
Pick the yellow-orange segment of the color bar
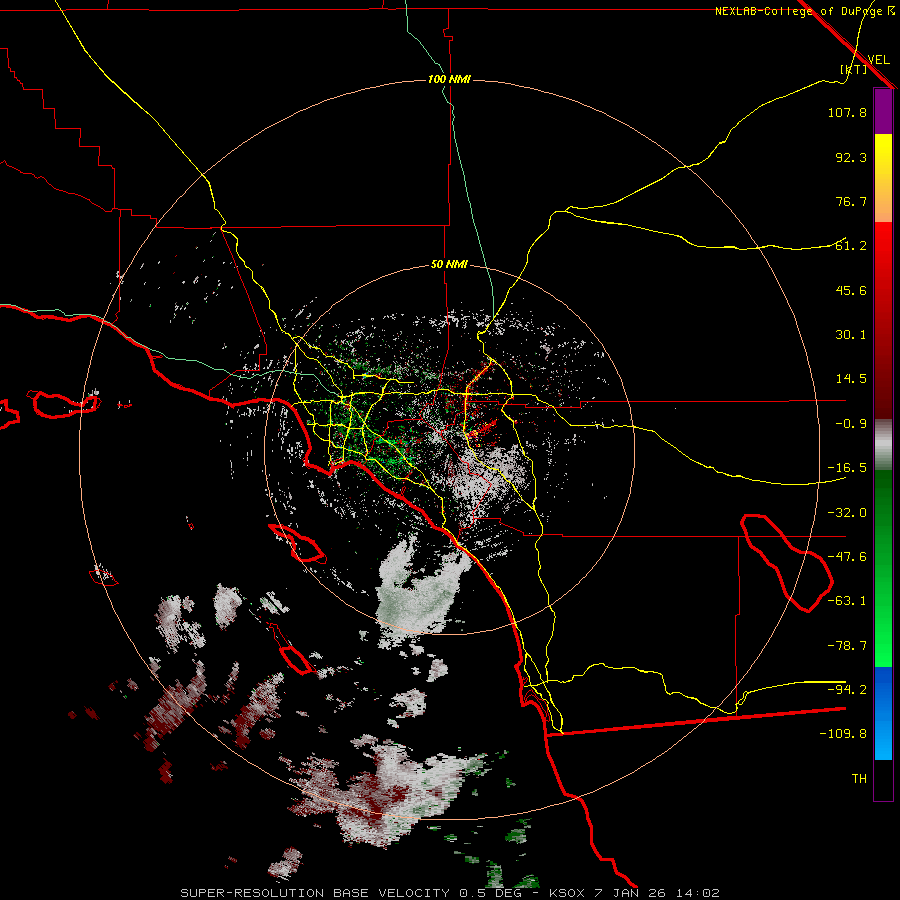[883, 178]
